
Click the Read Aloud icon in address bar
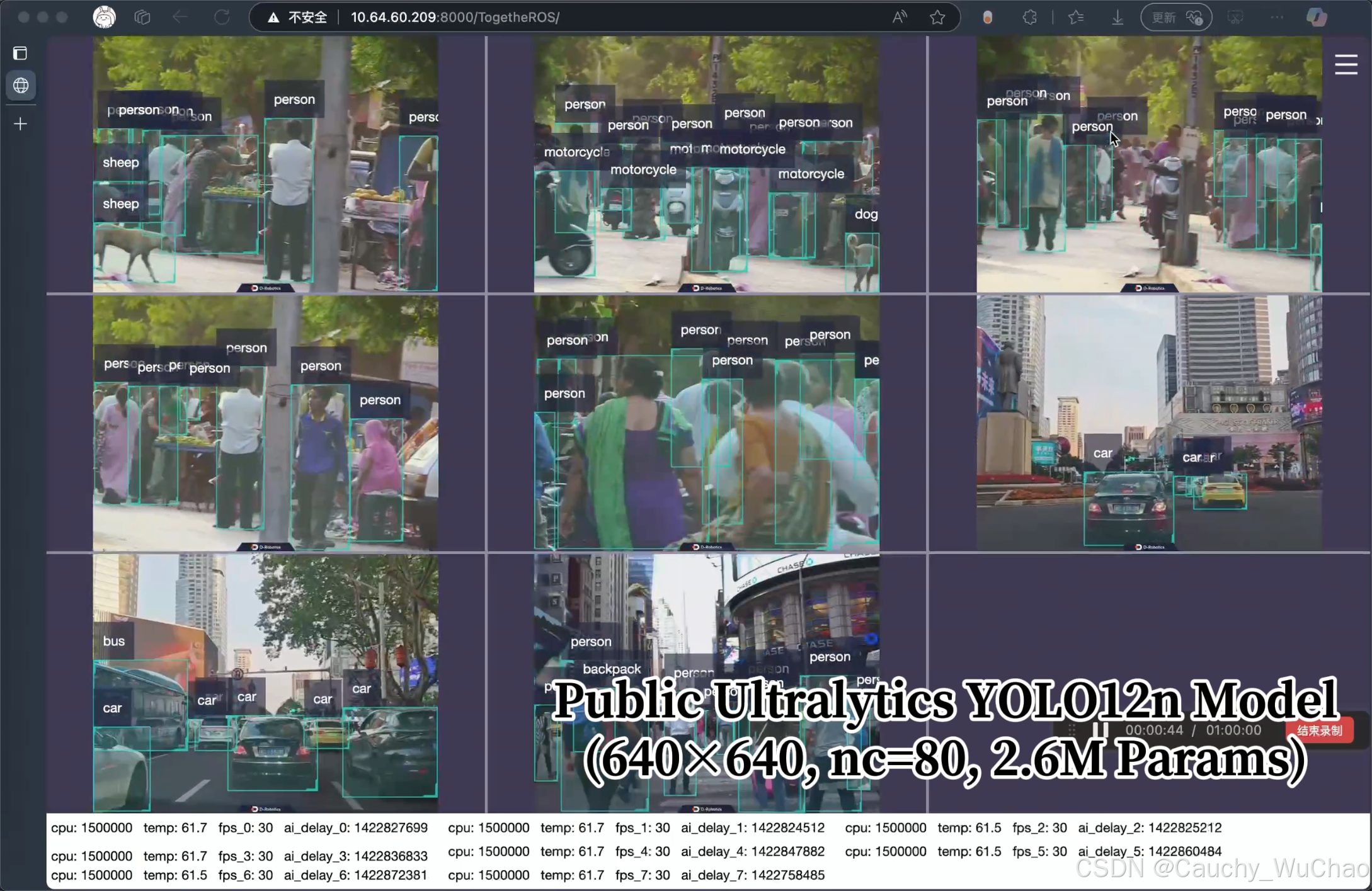click(x=900, y=17)
